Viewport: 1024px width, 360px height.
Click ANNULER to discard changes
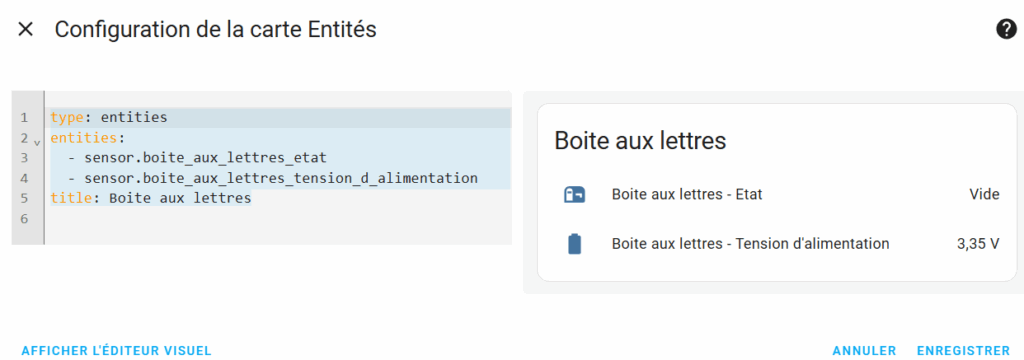pyautogui.click(x=864, y=351)
